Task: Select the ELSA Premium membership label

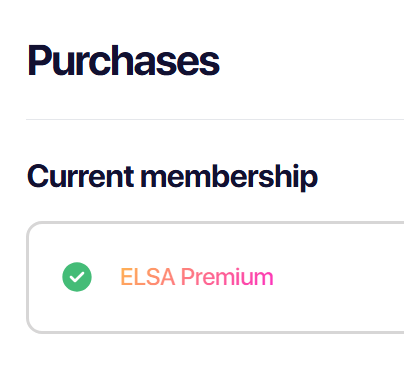Action: [197, 277]
